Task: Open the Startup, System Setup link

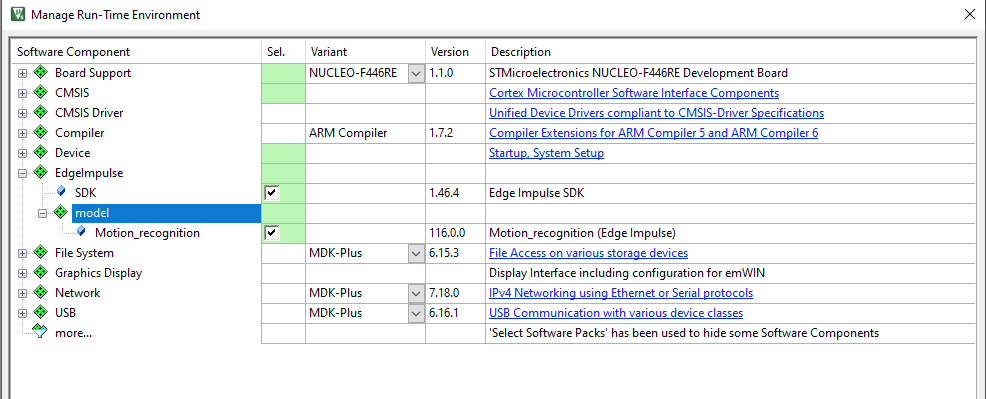Action: (546, 153)
